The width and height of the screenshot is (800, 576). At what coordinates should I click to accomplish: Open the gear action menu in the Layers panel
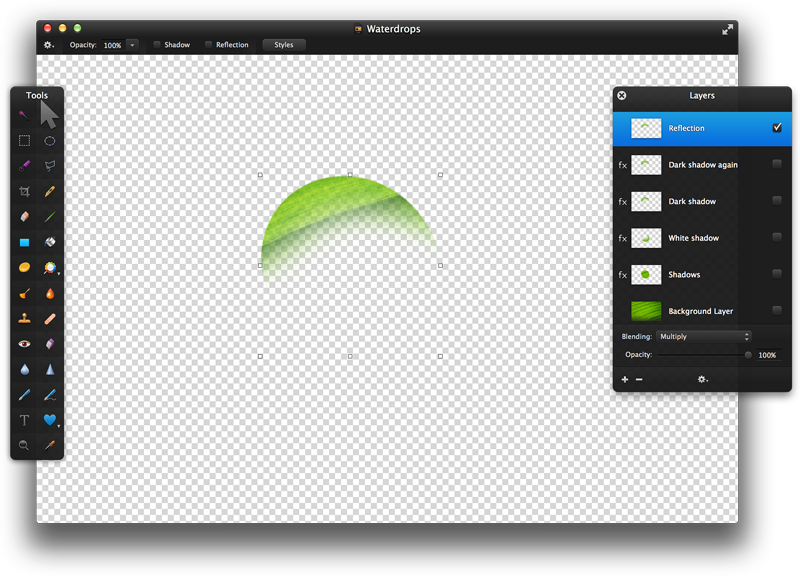click(x=702, y=379)
